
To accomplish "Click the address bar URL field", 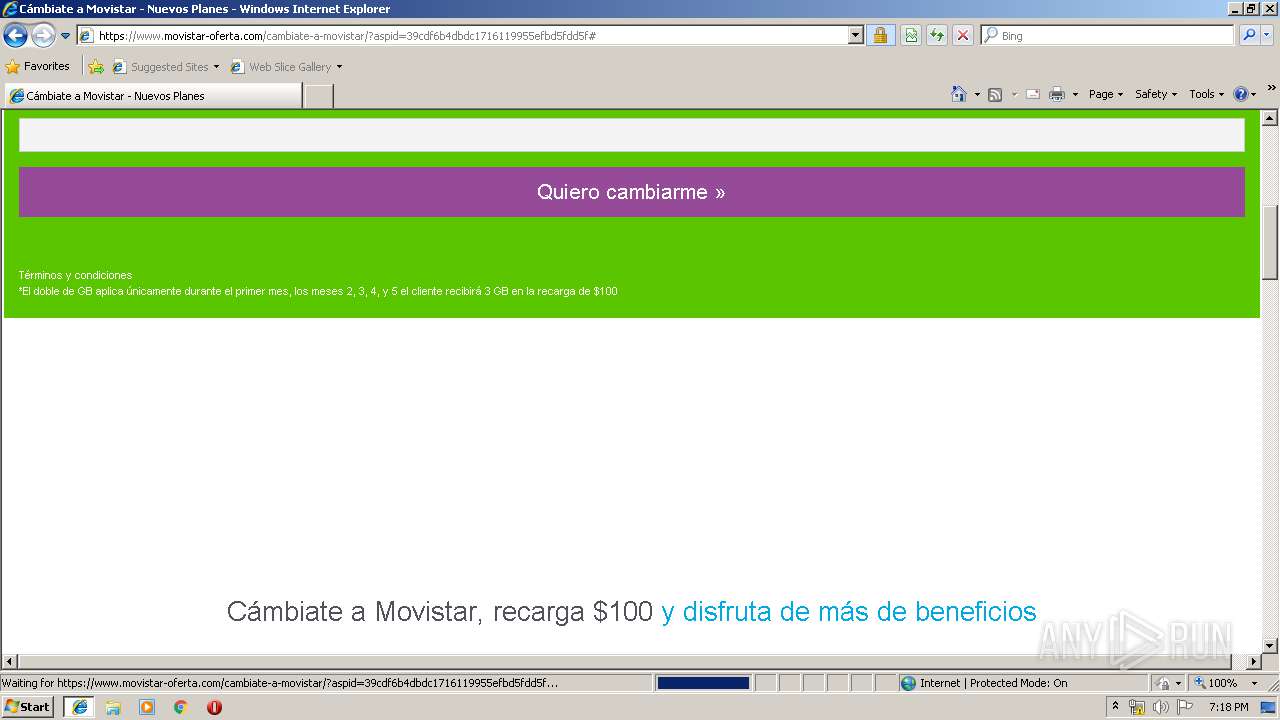I will pyautogui.click(x=463, y=35).
